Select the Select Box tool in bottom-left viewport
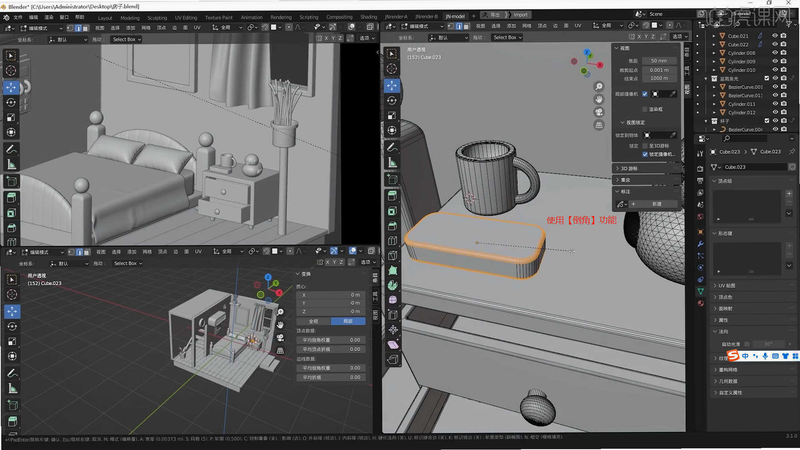Image resolution: width=800 pixels, height=450 pixels. (12, 279)
